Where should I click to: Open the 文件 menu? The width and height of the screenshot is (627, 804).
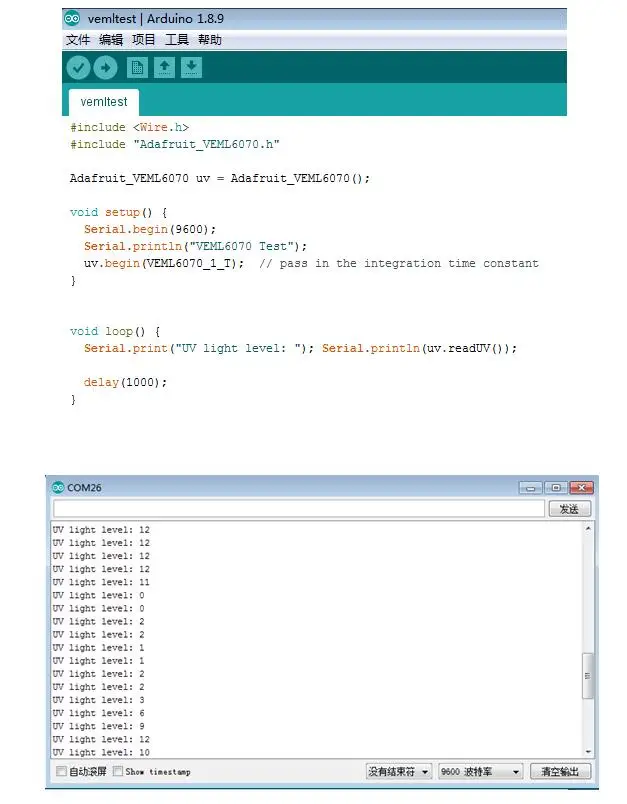coord(77,40)
